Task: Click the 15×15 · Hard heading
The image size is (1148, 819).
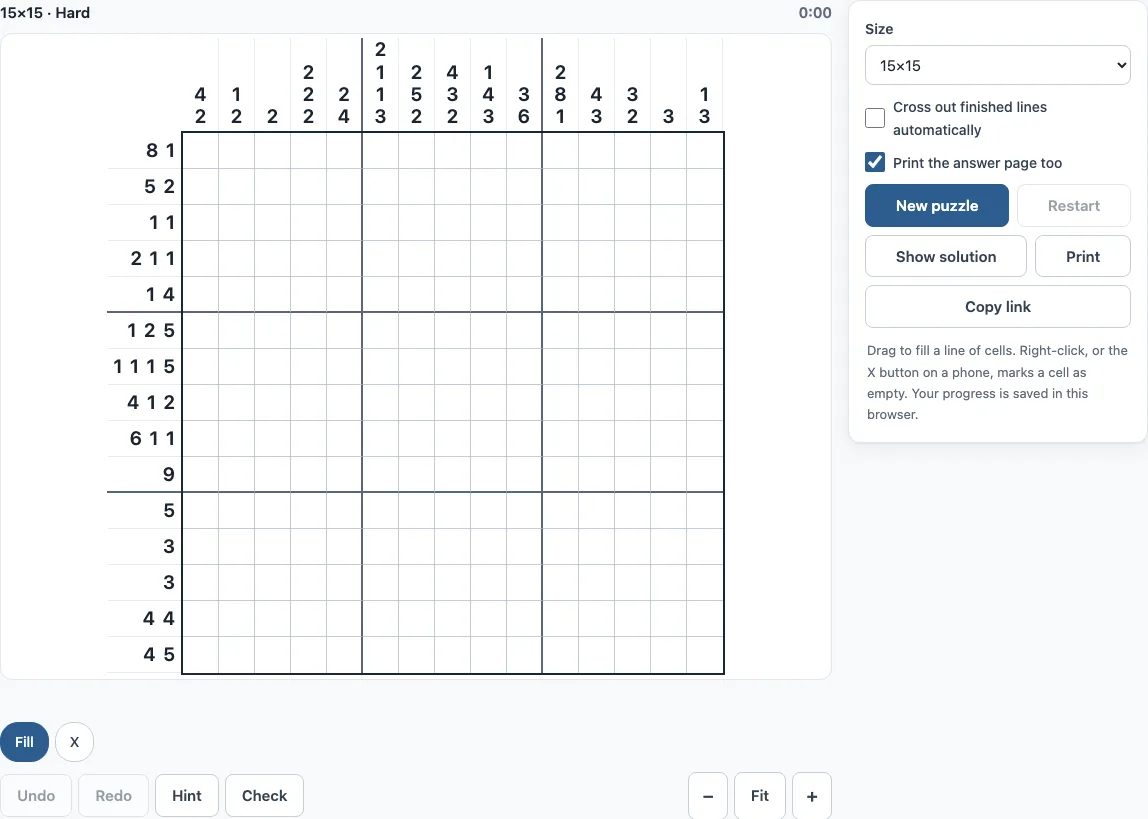Action: coord(45,13)
